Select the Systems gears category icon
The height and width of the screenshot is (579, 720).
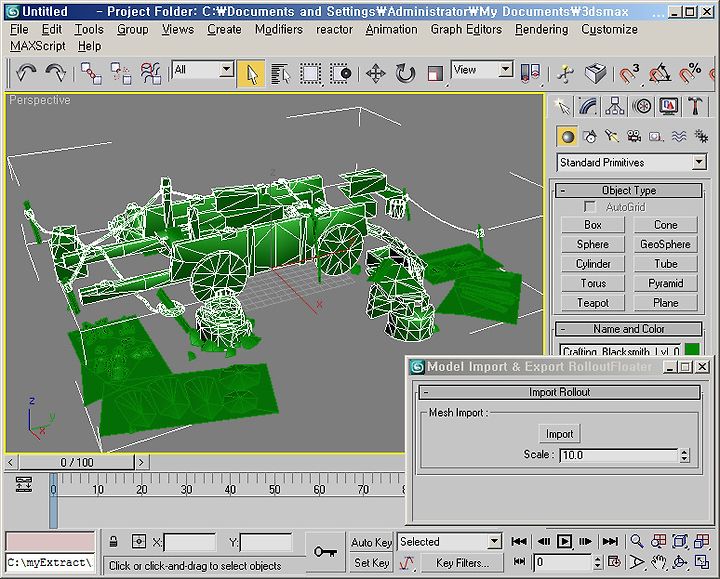point(701,136)
